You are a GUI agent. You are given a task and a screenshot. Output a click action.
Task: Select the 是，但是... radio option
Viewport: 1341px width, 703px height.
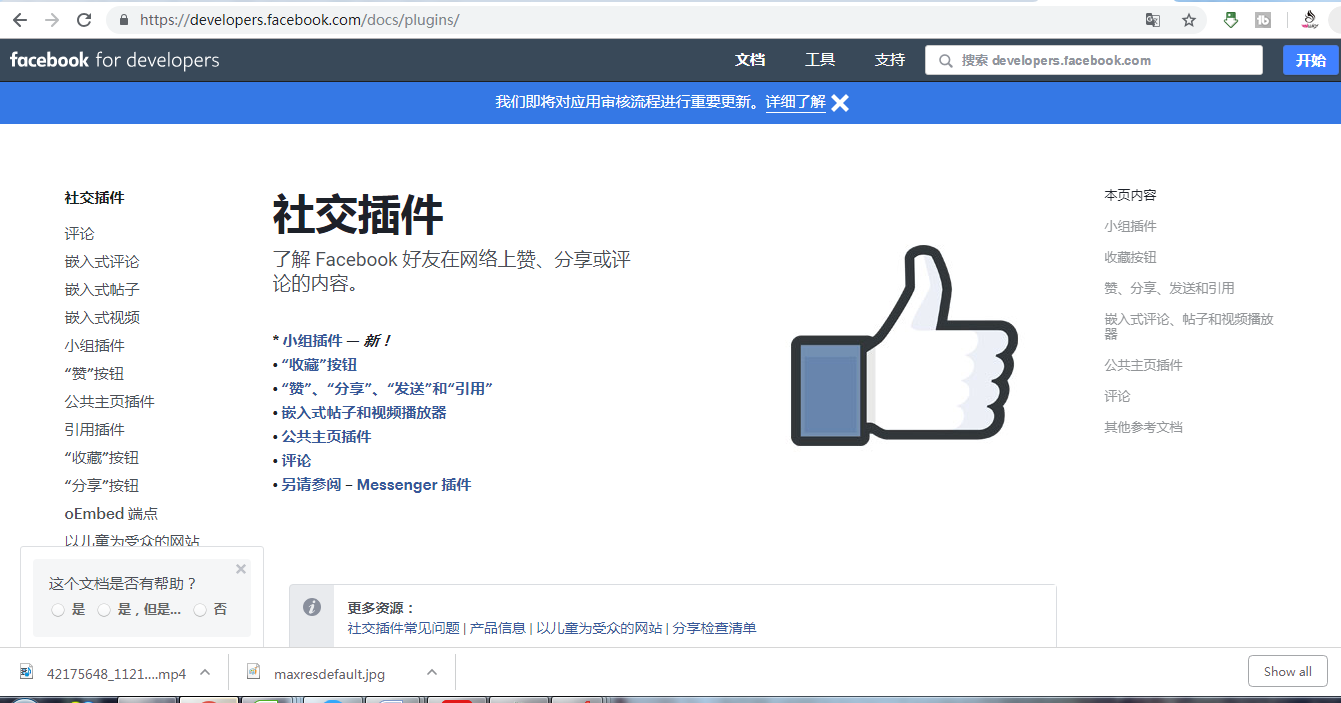104,610
